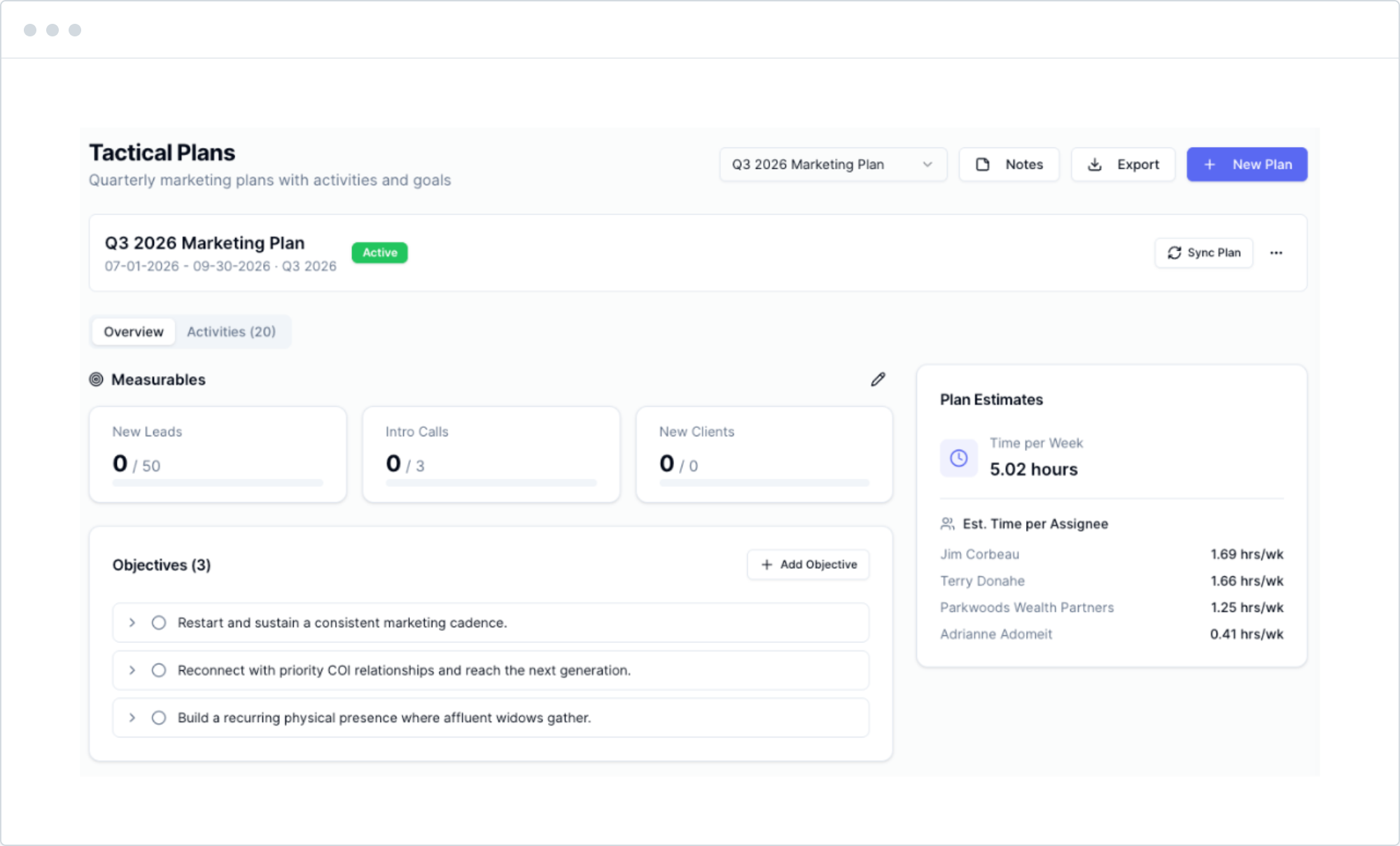The height and width of the screenshot is (846, 1400).
Task: Click the plus icon in New Plan button
Action: 1210,165
